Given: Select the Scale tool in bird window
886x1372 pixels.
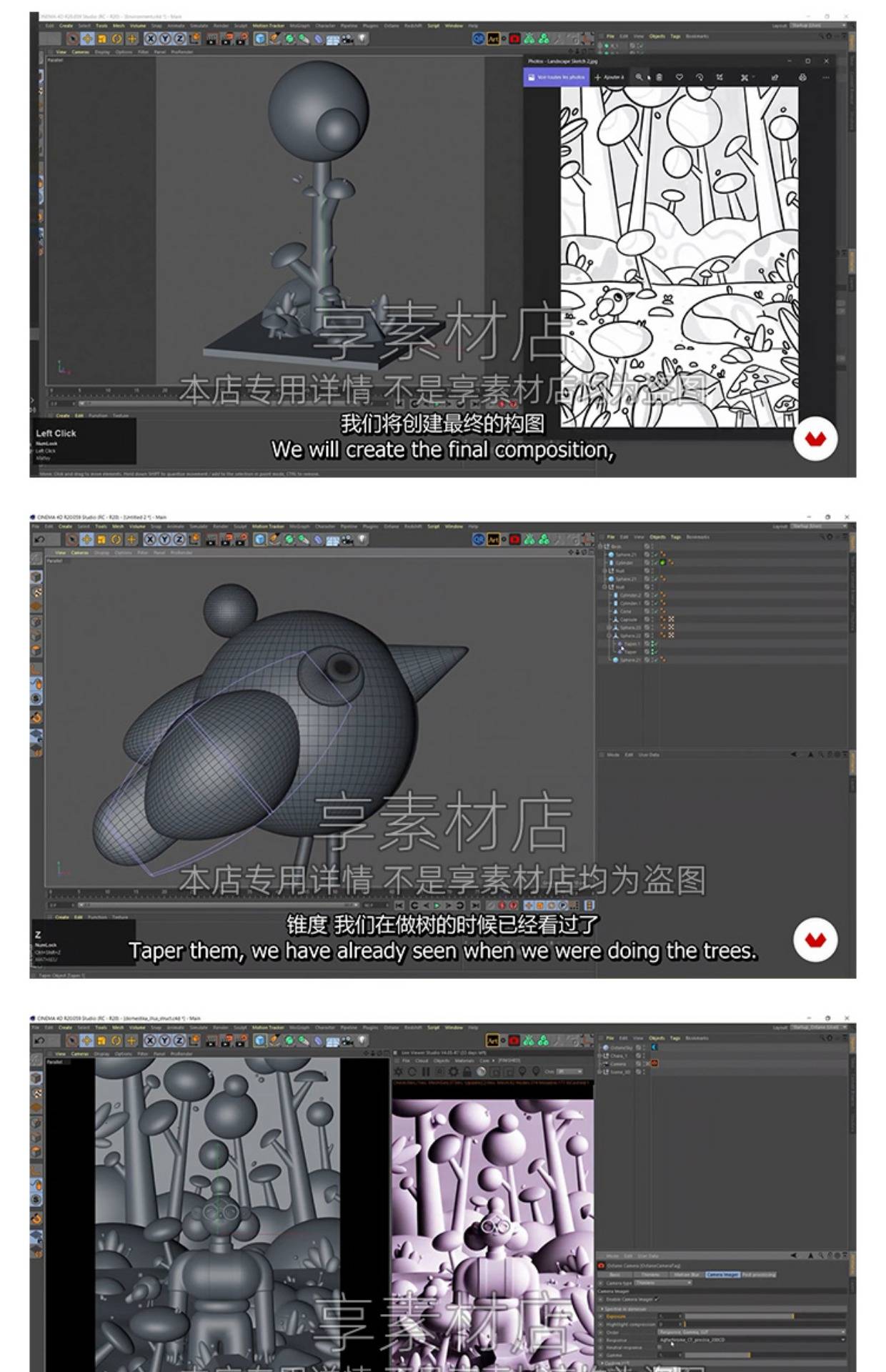Looking at the screenshot, I should (101, 540).
